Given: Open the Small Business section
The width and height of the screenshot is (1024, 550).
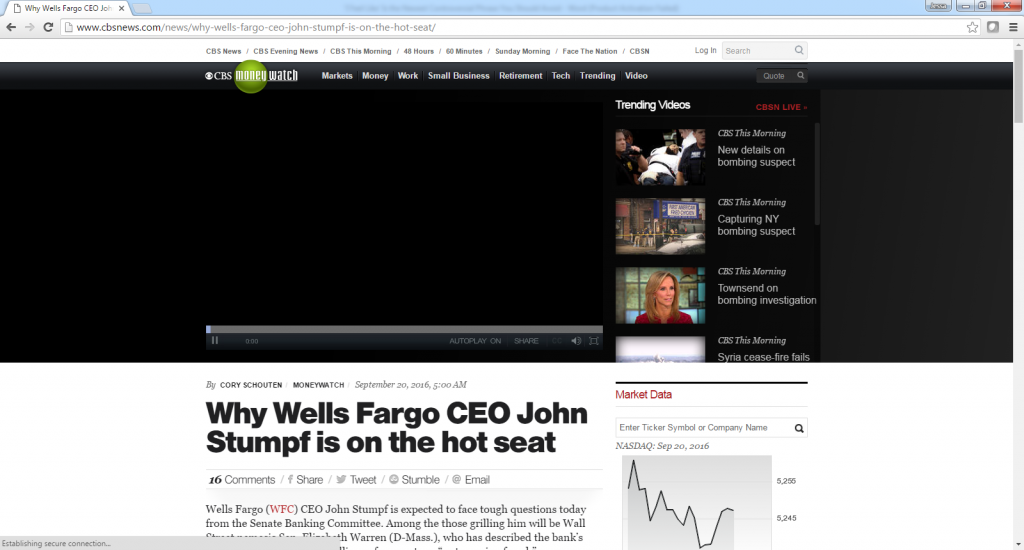Looking at the screenshot, I should point(458,76).
